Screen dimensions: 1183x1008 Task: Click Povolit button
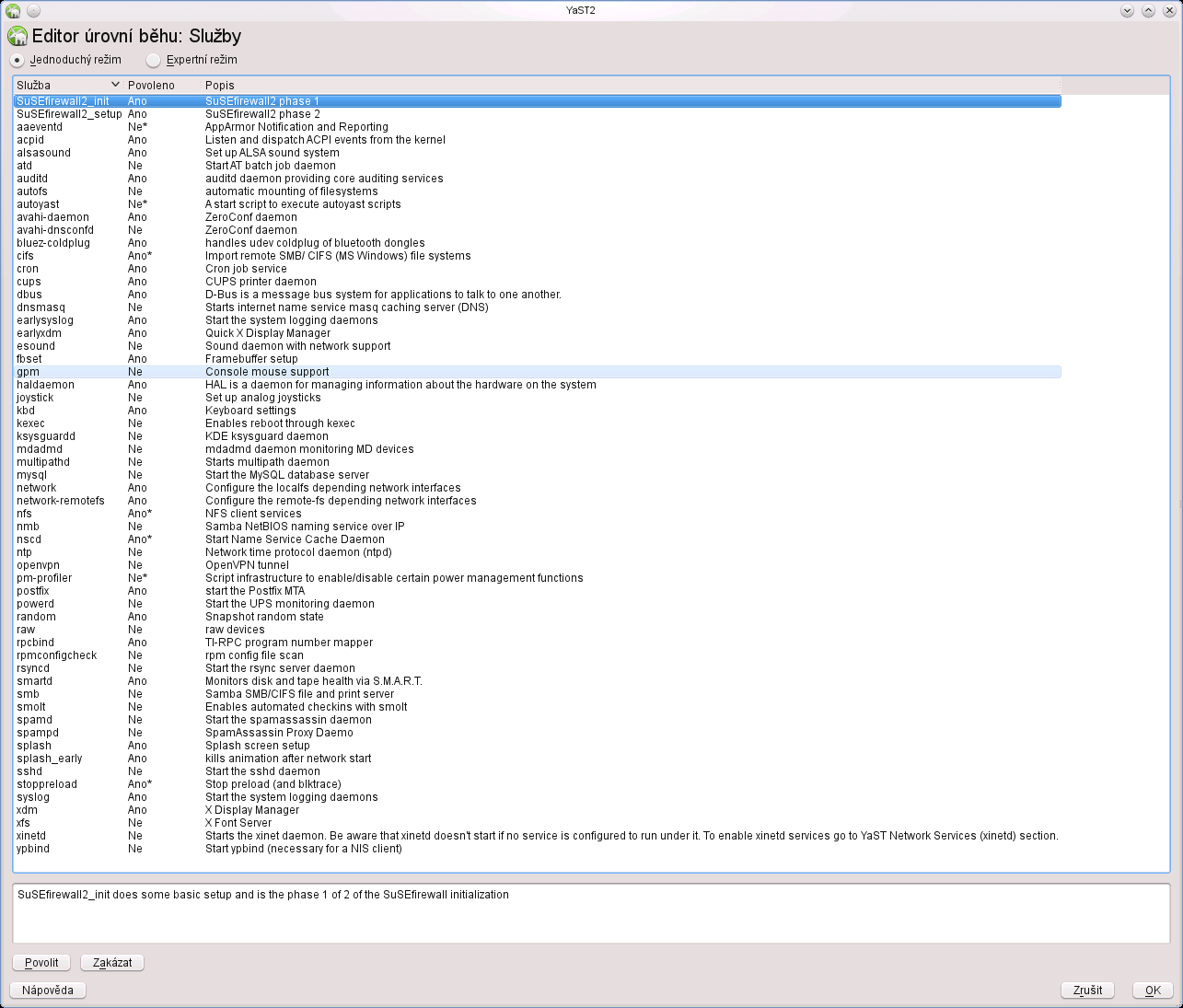41,963
